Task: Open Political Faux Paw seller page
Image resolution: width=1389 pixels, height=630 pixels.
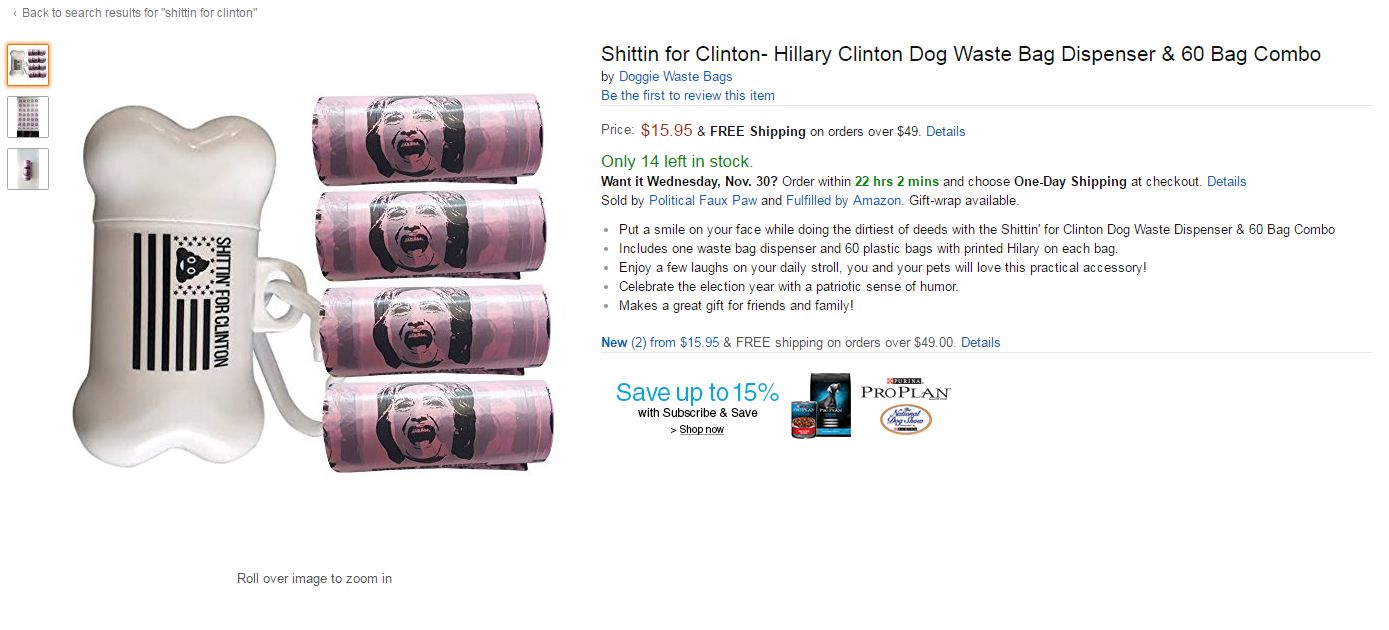Action: (x=703, y=201)
